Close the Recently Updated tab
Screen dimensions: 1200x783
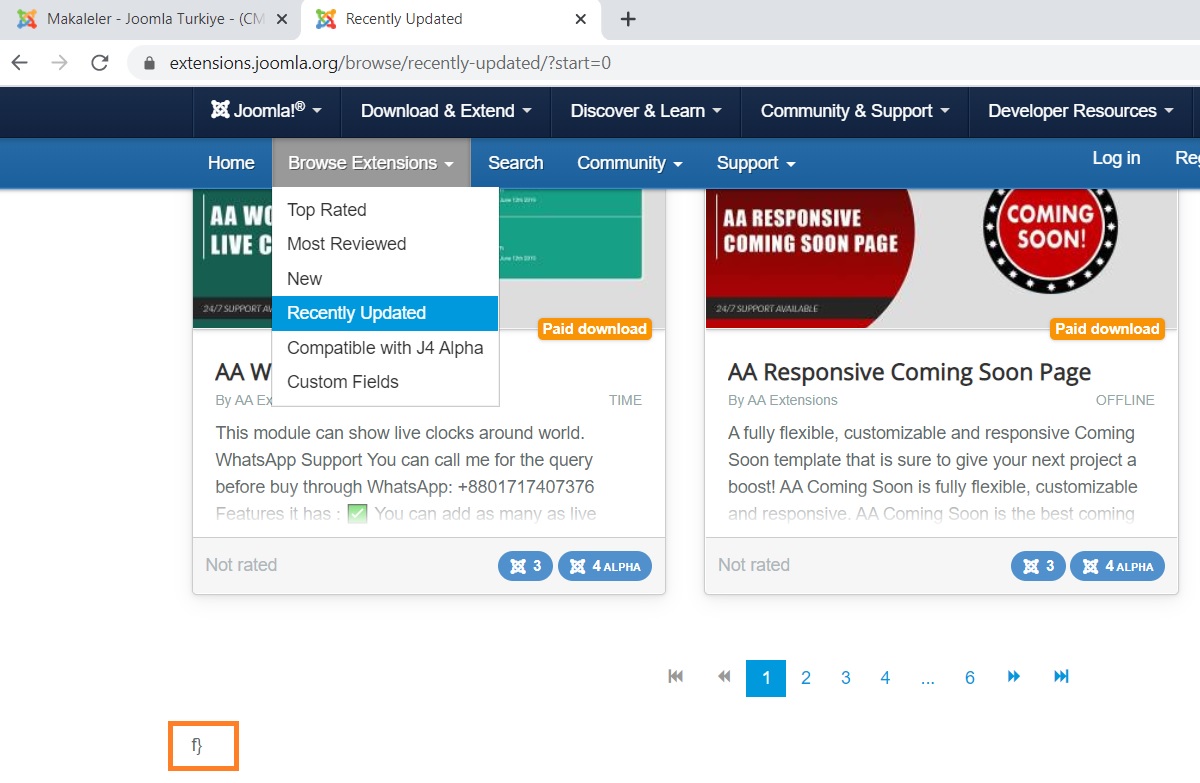(x=581, y=19)
